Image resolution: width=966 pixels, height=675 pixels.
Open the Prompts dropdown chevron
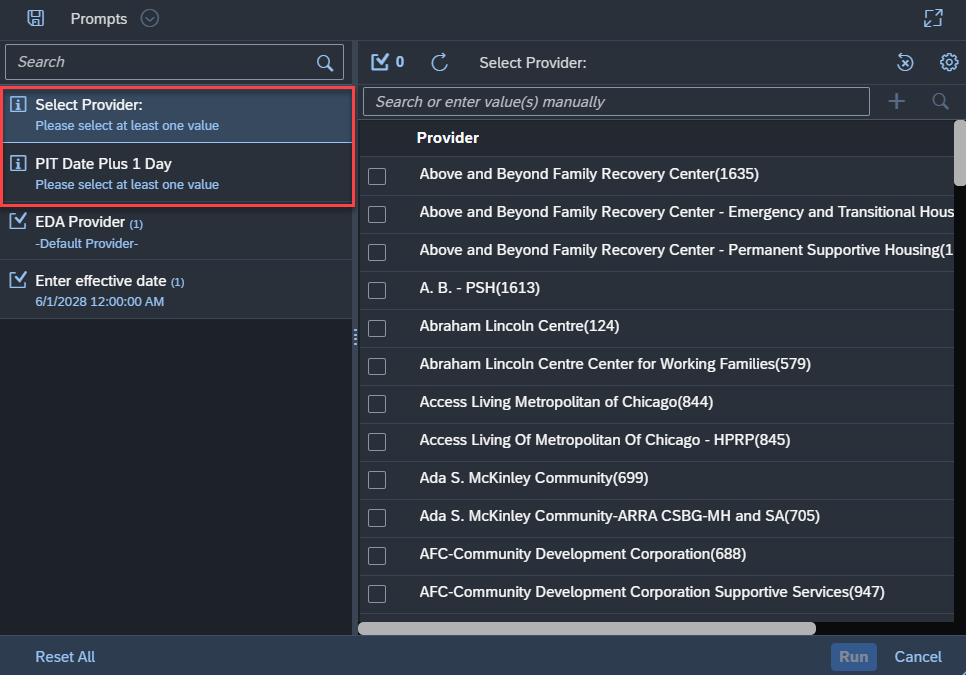pyautogui.click(x=150, y=18)
